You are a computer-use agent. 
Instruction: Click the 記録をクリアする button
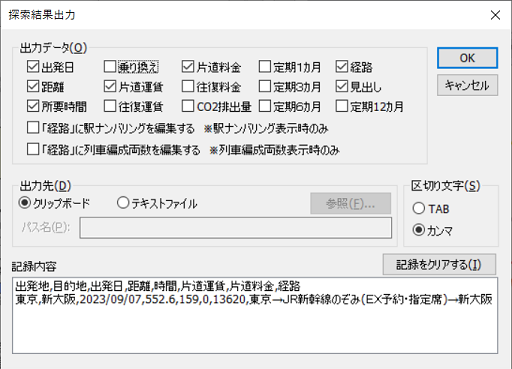point(439,265)
